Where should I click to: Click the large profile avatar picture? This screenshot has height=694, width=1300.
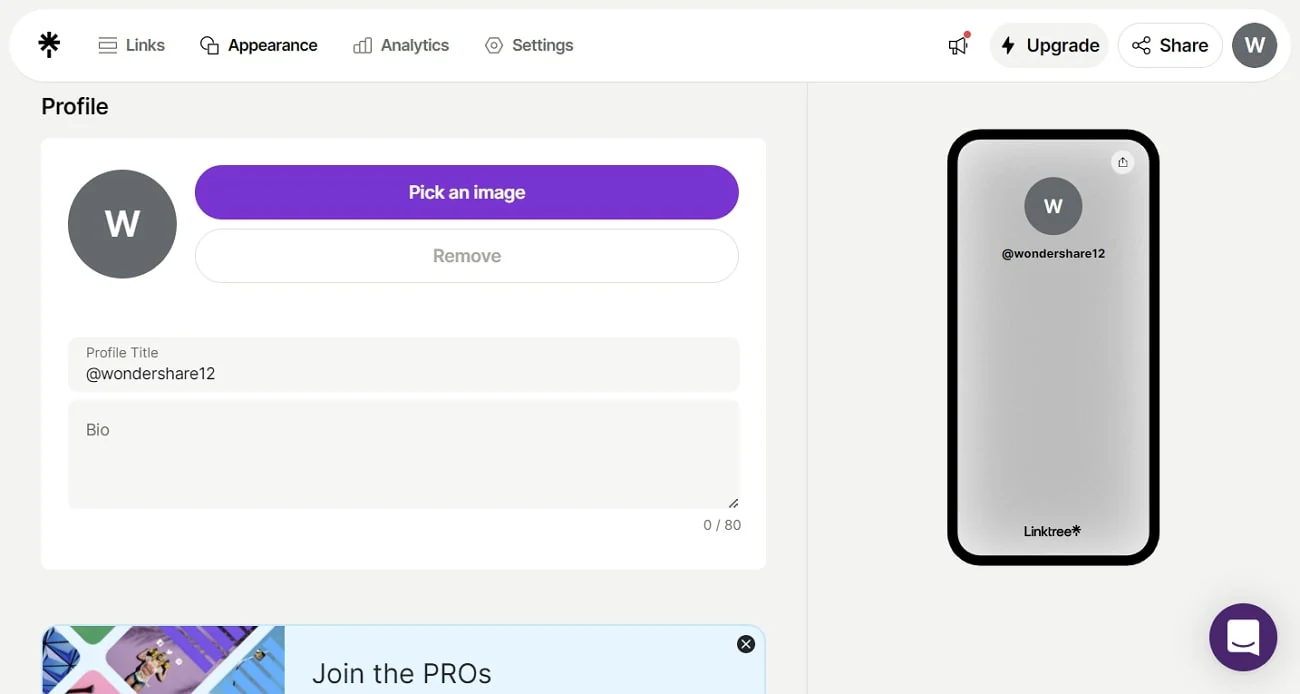[x=122, y=224]
